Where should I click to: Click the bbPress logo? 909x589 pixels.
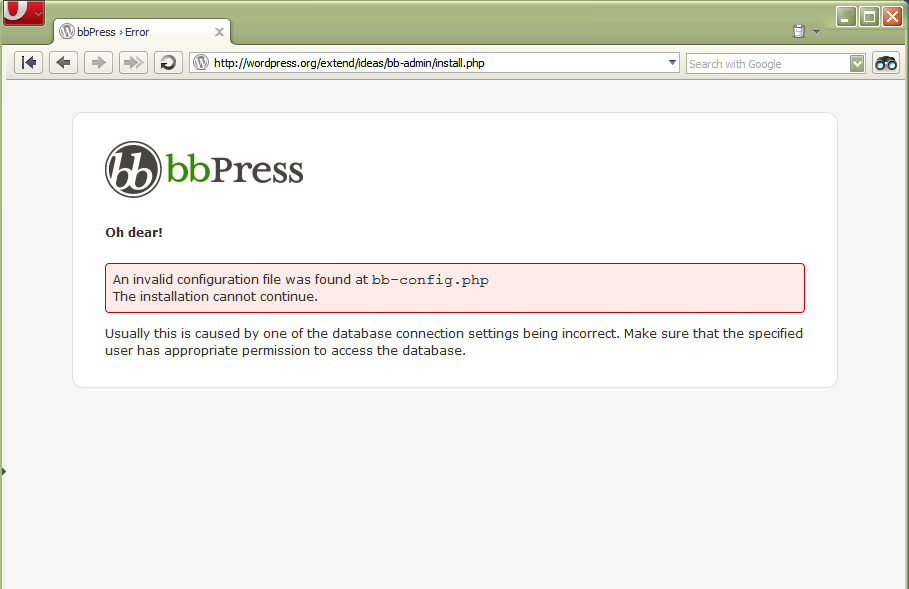204,169
